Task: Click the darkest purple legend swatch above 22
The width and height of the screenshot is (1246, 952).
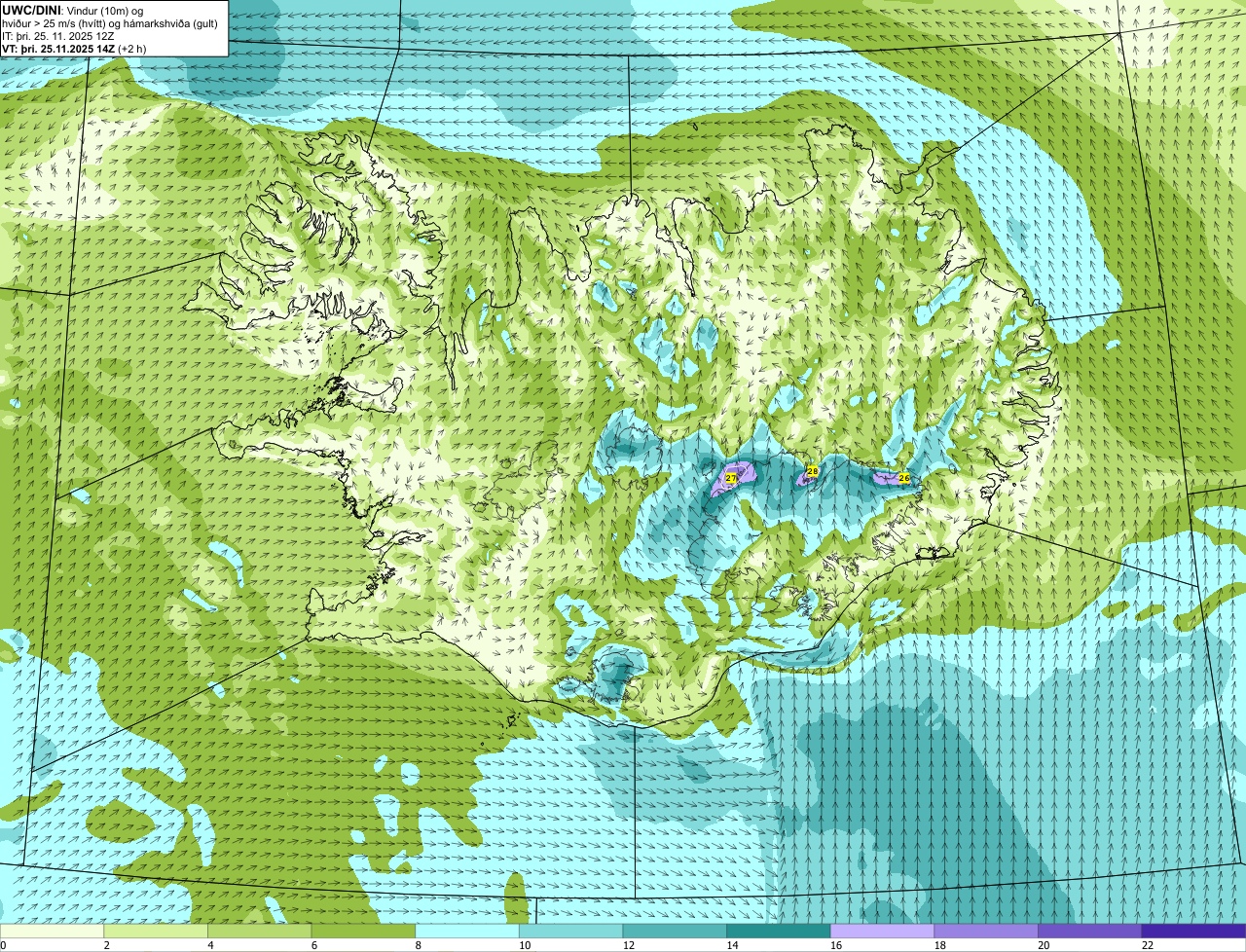Action: (1194, 931)
